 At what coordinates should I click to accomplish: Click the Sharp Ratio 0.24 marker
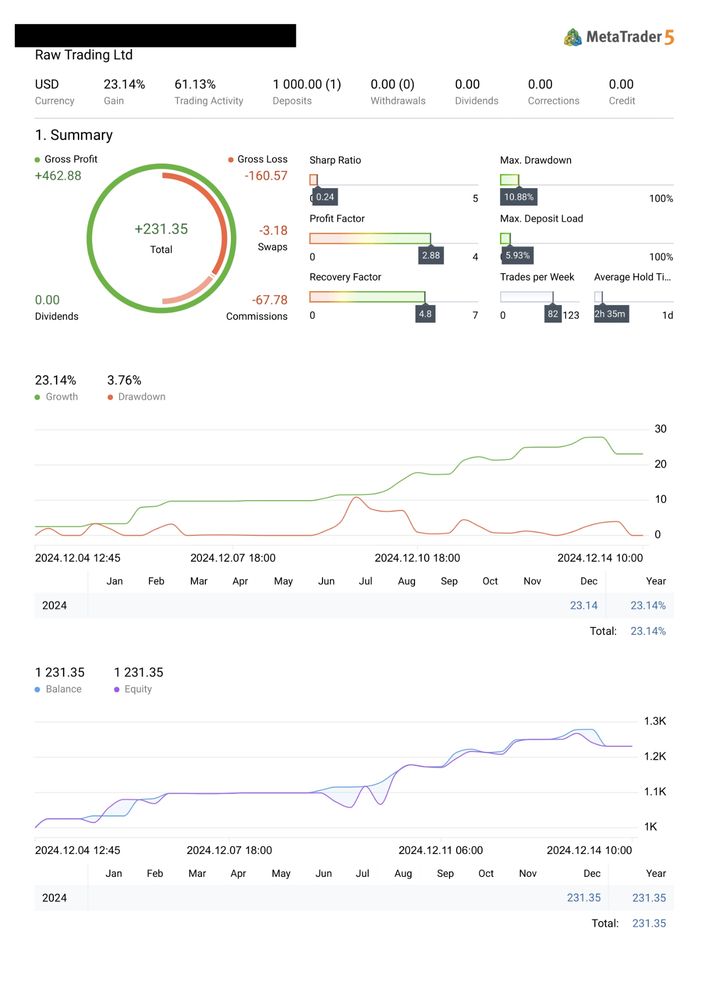(325, 197)
